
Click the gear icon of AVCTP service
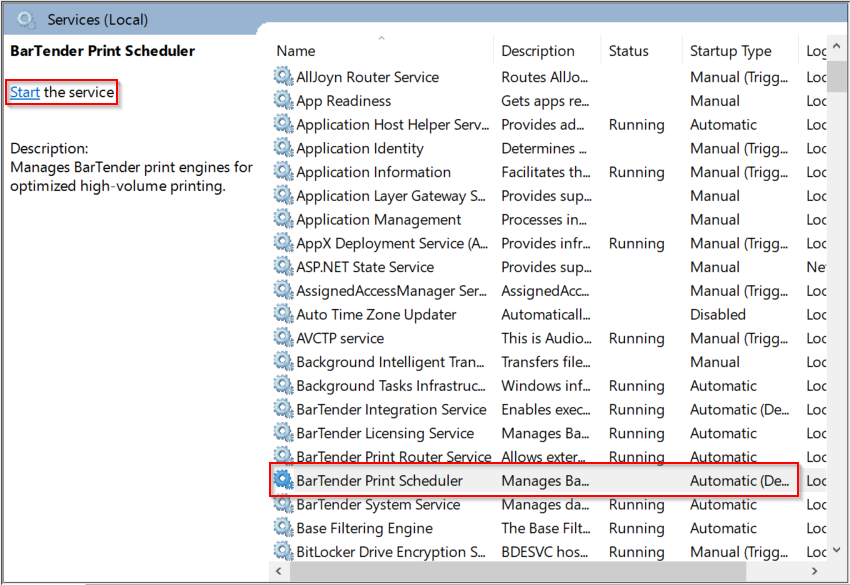pos(284,338)
